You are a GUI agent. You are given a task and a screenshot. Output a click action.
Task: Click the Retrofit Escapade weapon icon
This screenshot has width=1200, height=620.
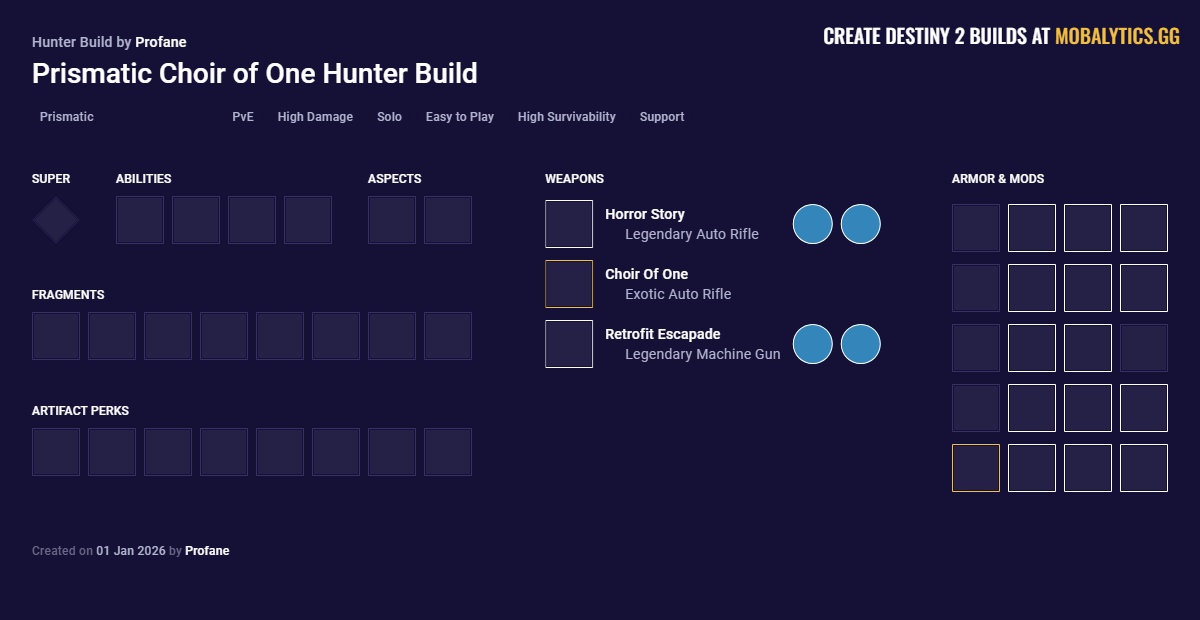(x=568, y=343)
